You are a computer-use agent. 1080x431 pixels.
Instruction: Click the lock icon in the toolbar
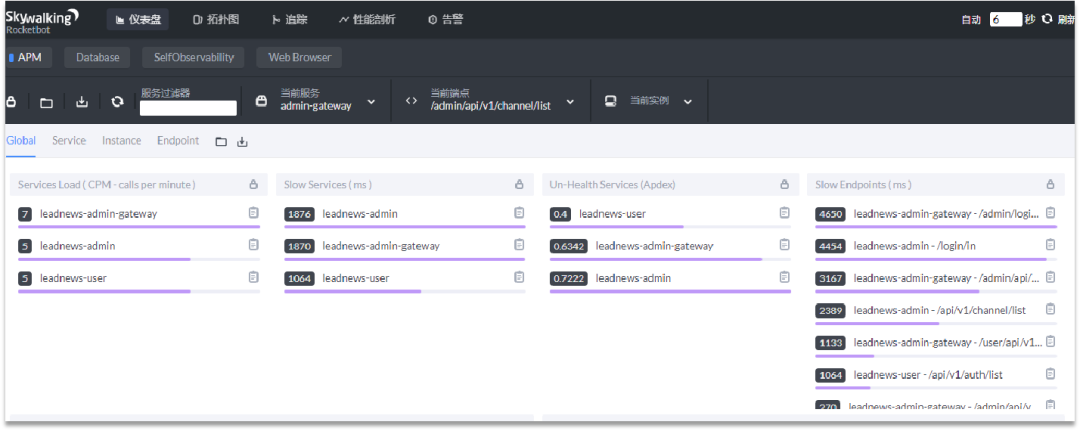(12, 102)
